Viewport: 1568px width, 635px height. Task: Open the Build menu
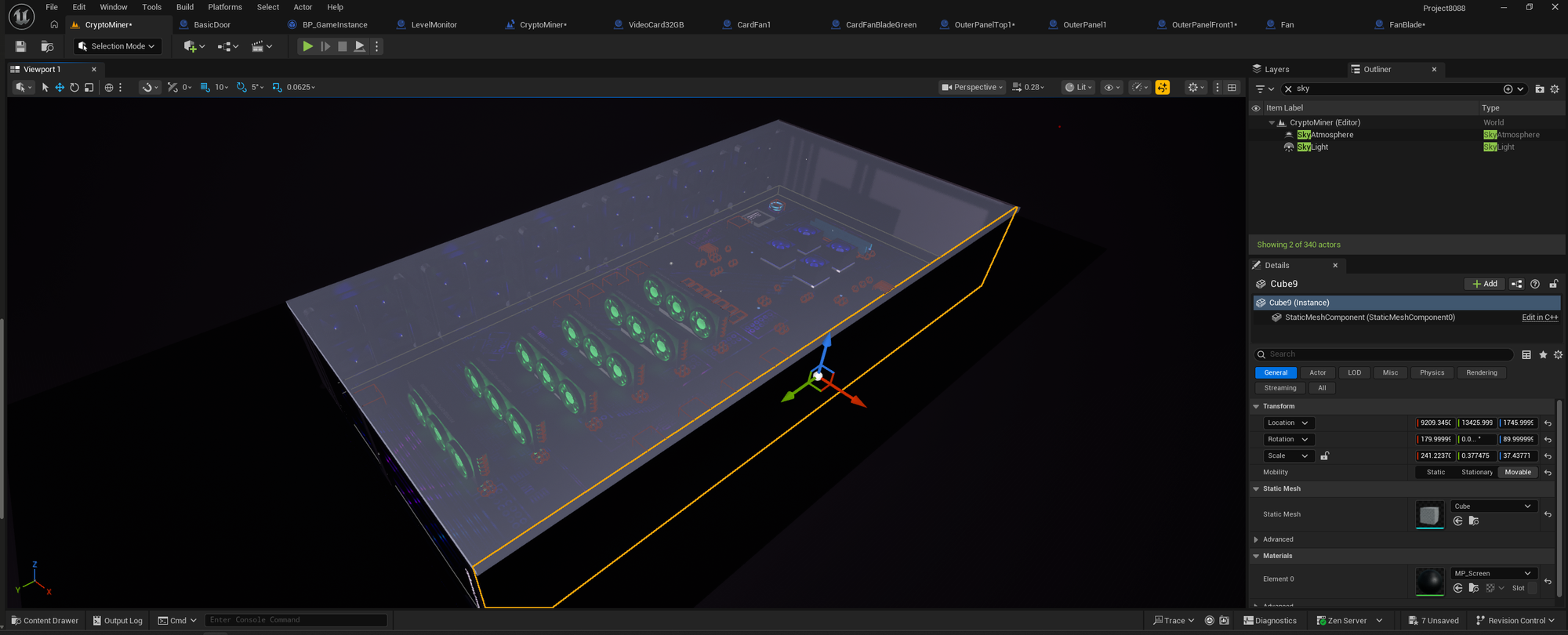coord(185,7)
